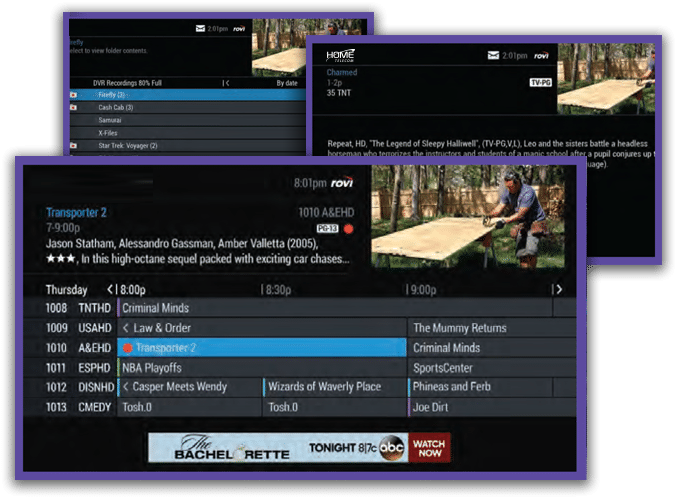Click red record icon beside Star Trek: Voyager
Image resolution: width=677 pixels, height=498 pixels.
(73, 146)
